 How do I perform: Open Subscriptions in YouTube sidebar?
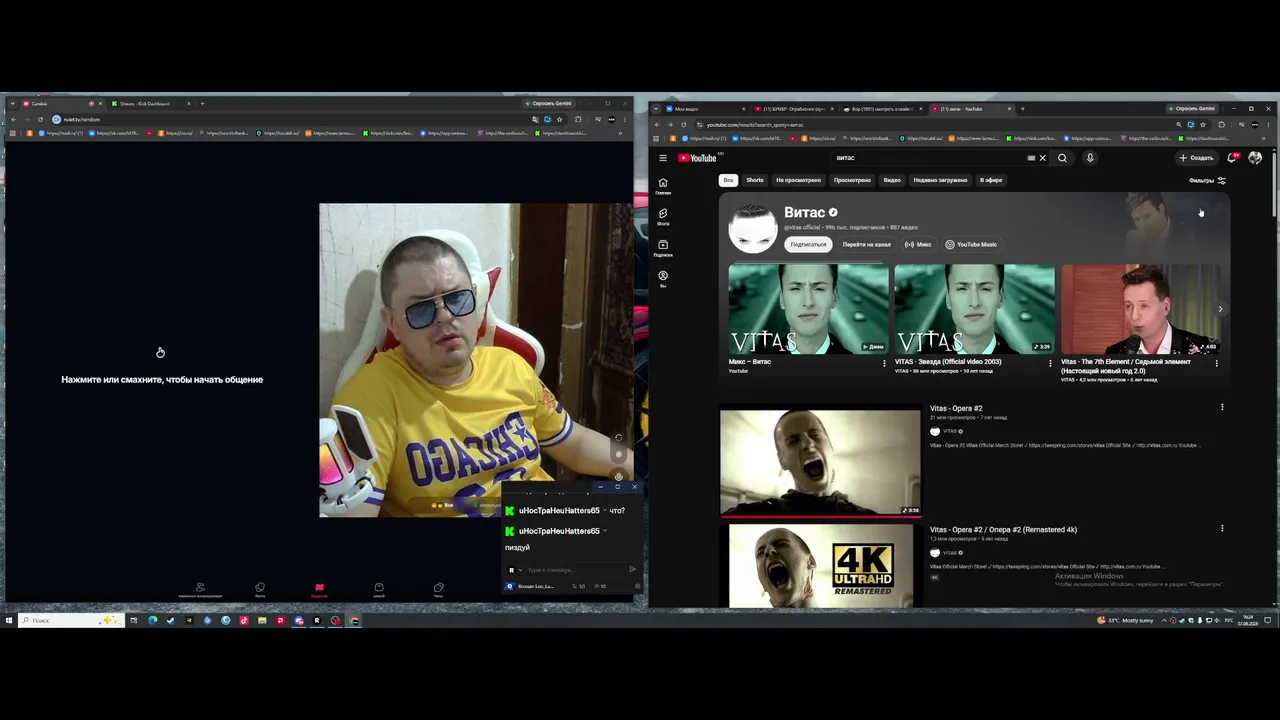pyautogui.click(x=662, y=248)
